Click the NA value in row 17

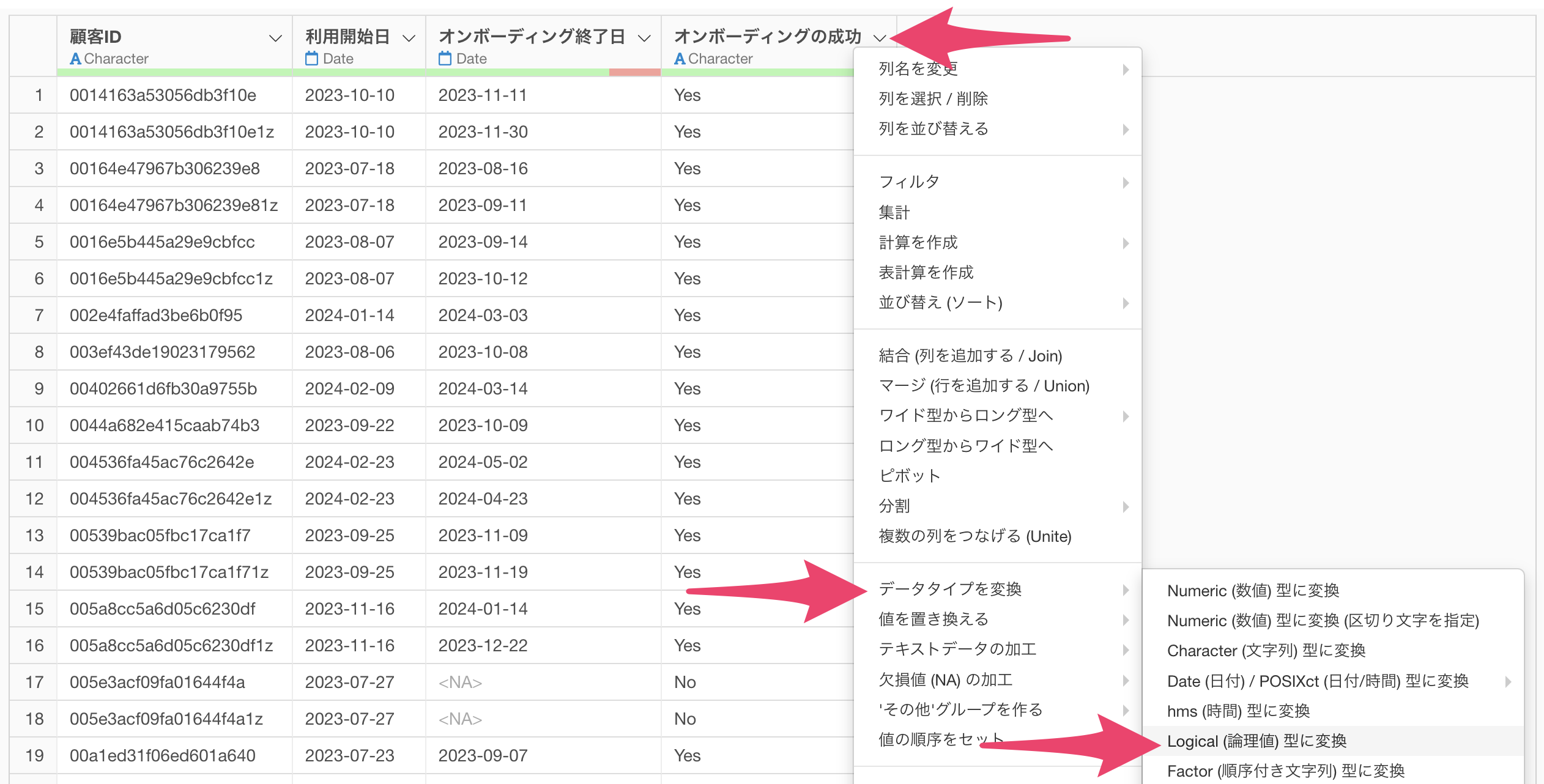click(x=460, y=682)
